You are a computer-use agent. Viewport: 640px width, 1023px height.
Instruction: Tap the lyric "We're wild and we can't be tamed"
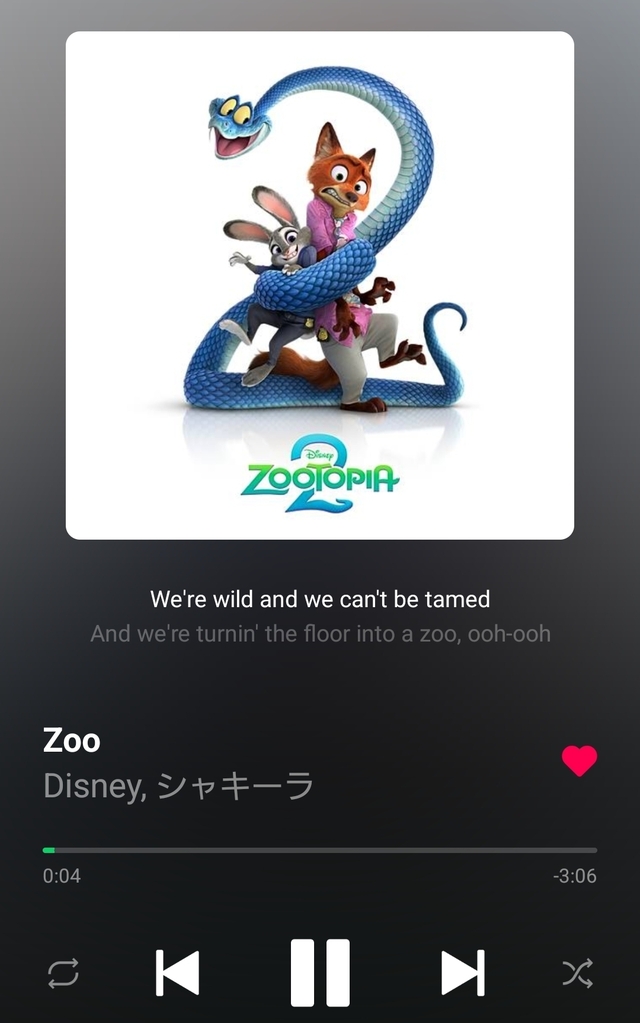click(x=320, y=599)
